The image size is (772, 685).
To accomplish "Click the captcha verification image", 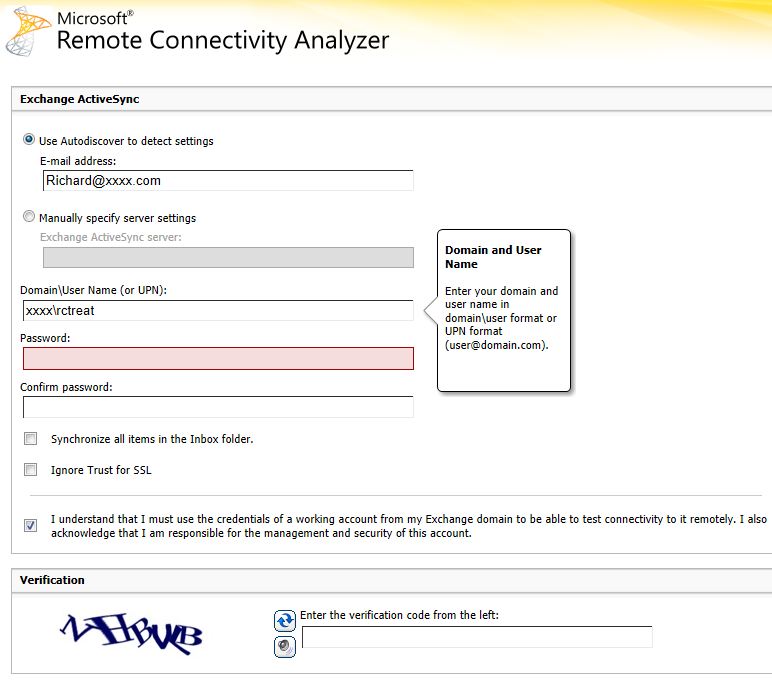I will click(x=131, y=633).
